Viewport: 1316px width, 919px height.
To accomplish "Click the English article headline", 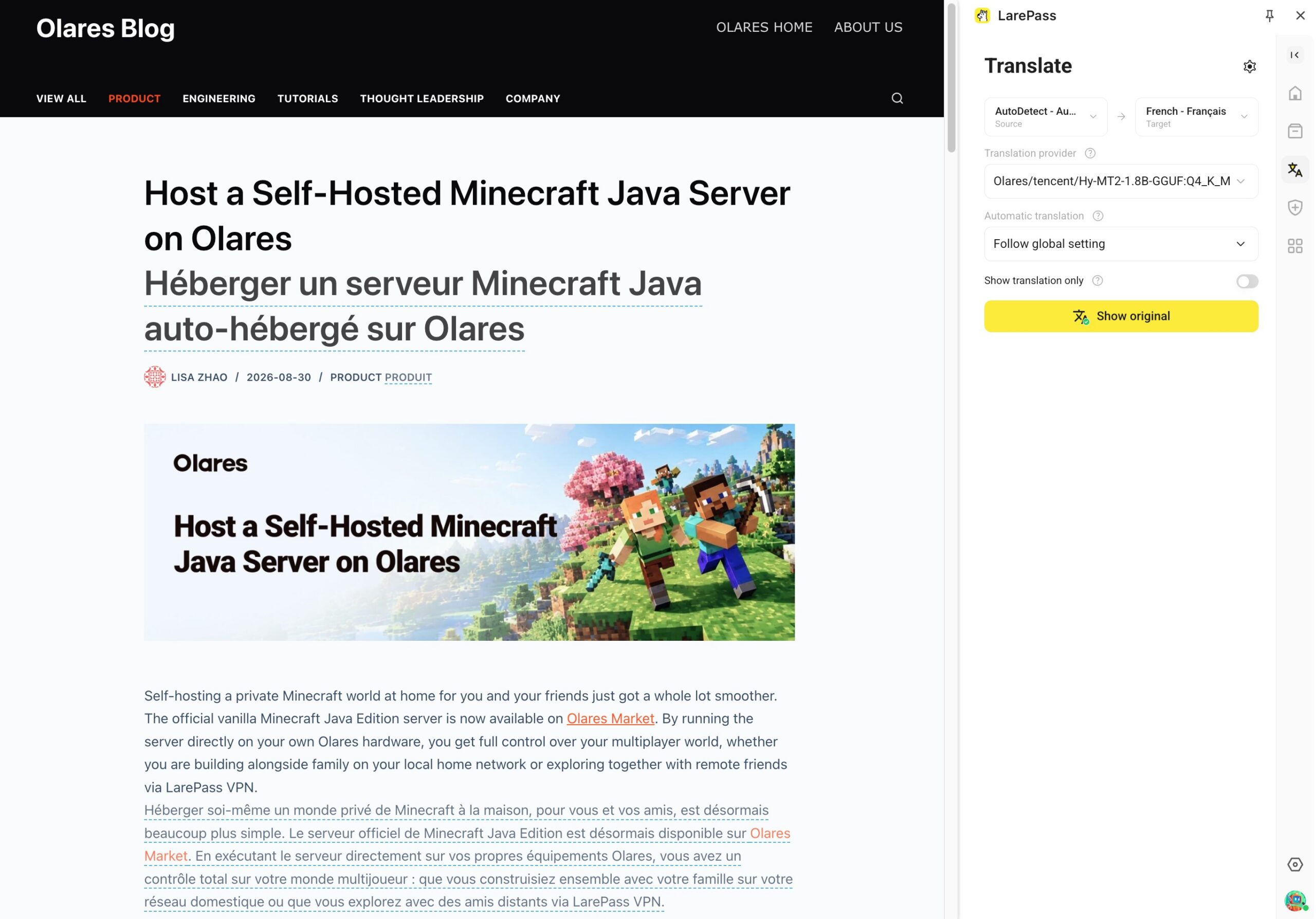I will [x=467, y=215].
